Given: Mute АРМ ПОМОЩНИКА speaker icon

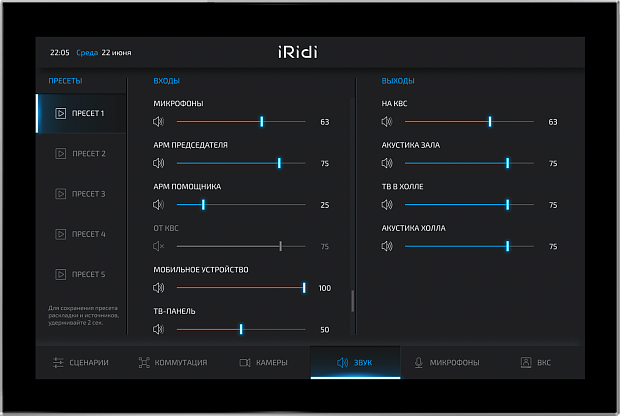Looking at the screenshot, I should (x=158, y=205).
